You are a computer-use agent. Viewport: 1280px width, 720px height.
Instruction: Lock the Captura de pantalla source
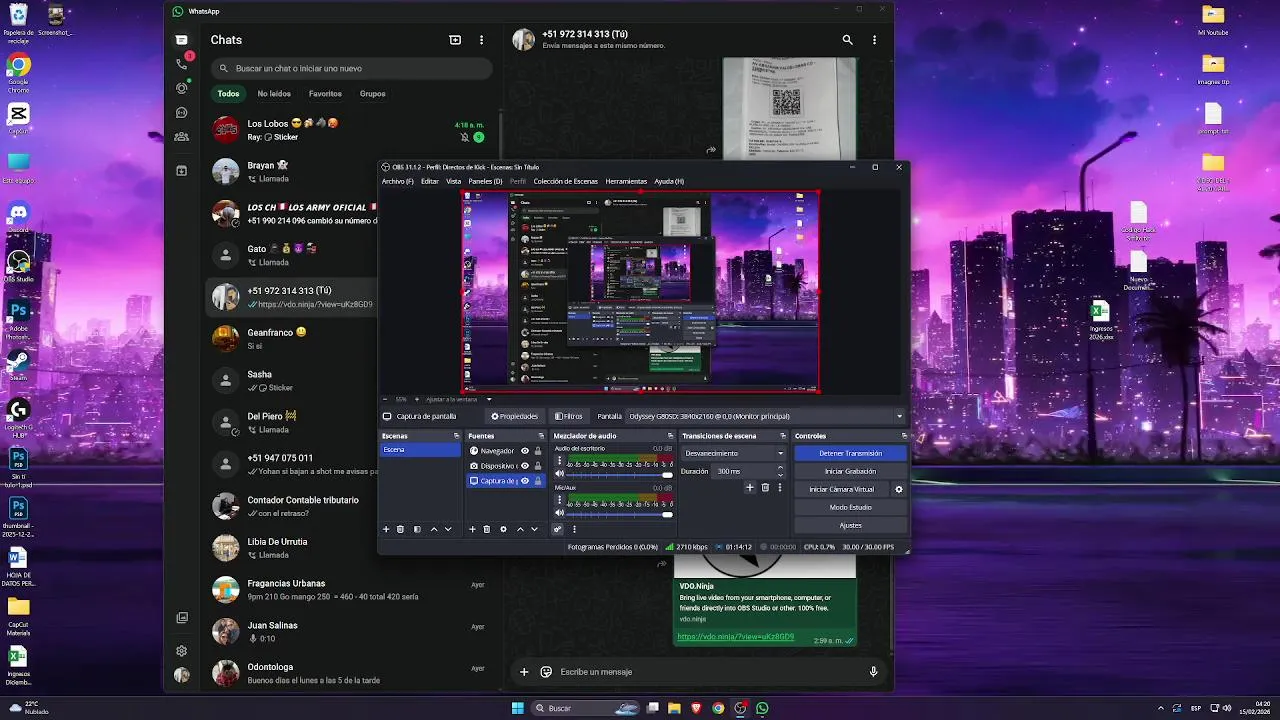pos(538,481)
